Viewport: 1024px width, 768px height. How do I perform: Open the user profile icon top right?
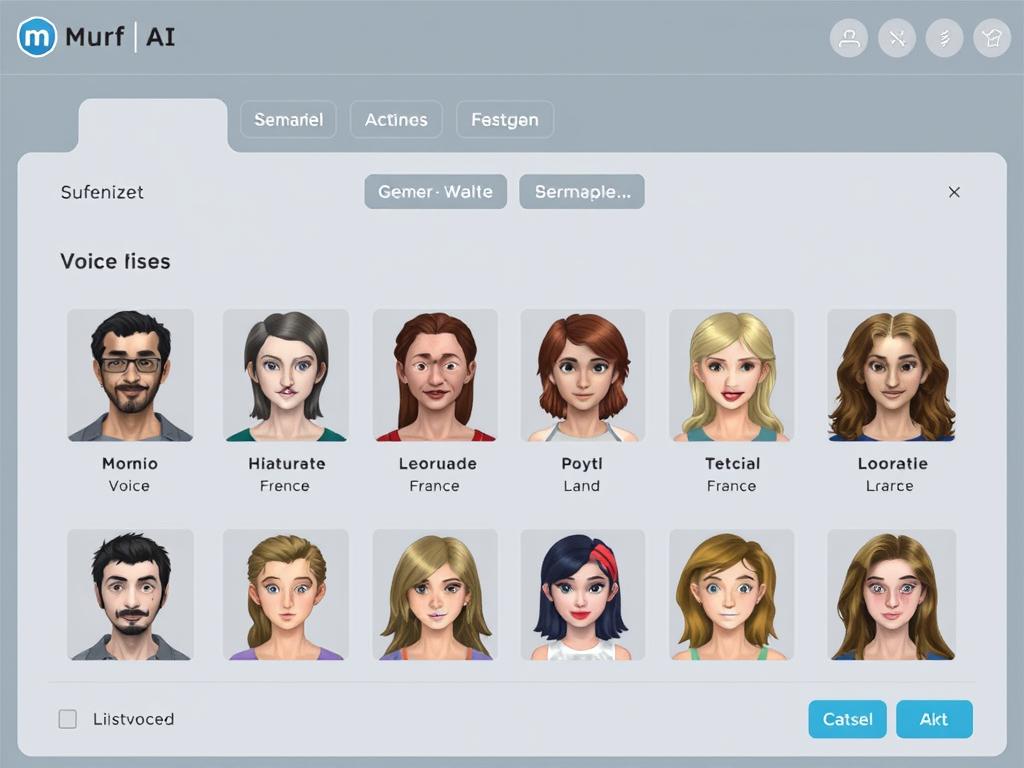pyautogui.click(x=848, y=38)
